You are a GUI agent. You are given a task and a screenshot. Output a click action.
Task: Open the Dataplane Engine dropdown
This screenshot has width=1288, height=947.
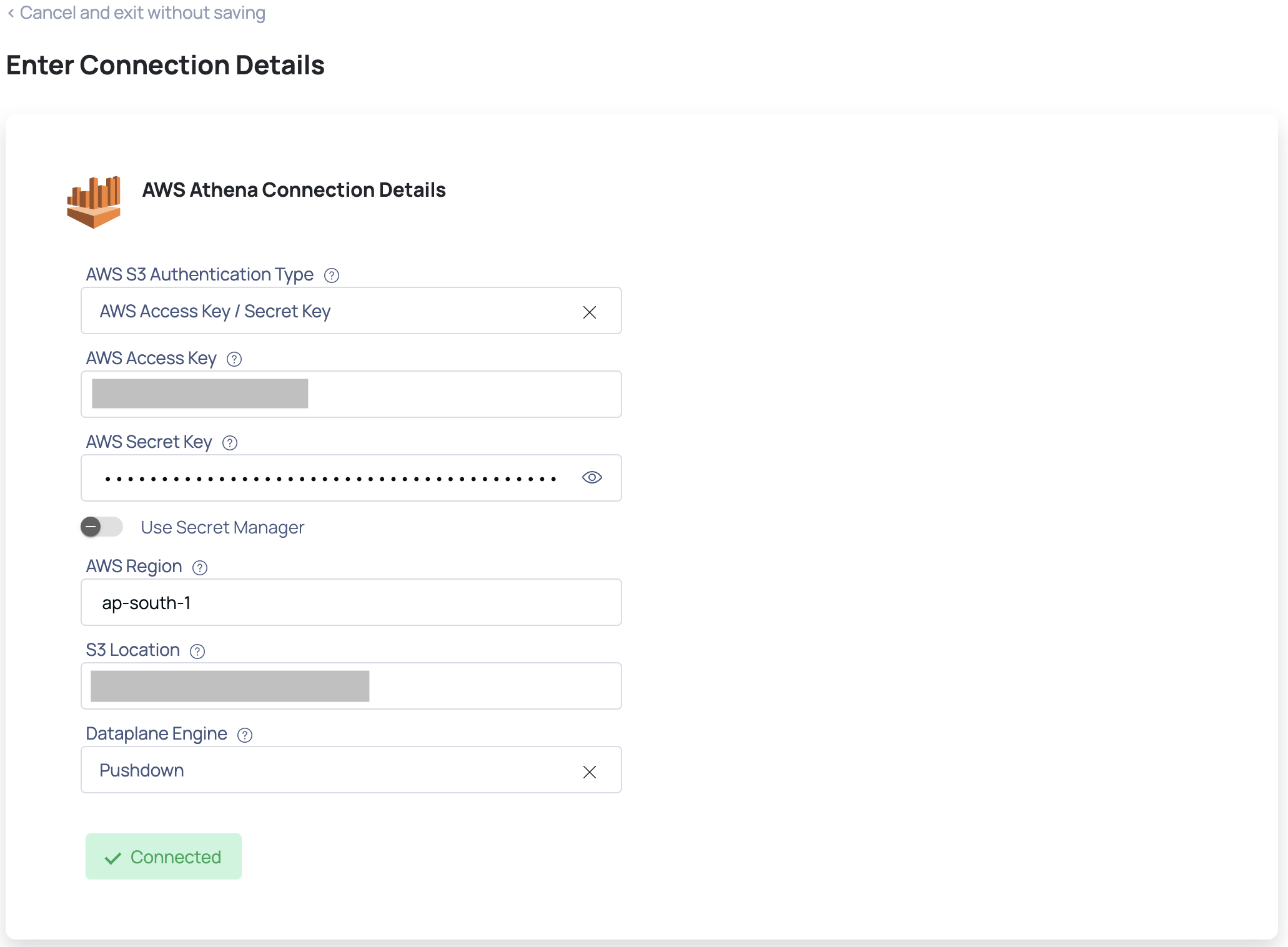351,770
